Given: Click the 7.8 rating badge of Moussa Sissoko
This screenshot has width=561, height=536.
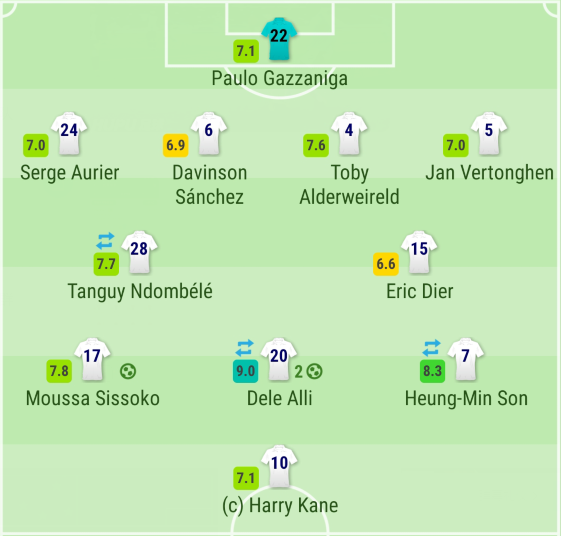Looking at the screenshot, I should point(59,371).
